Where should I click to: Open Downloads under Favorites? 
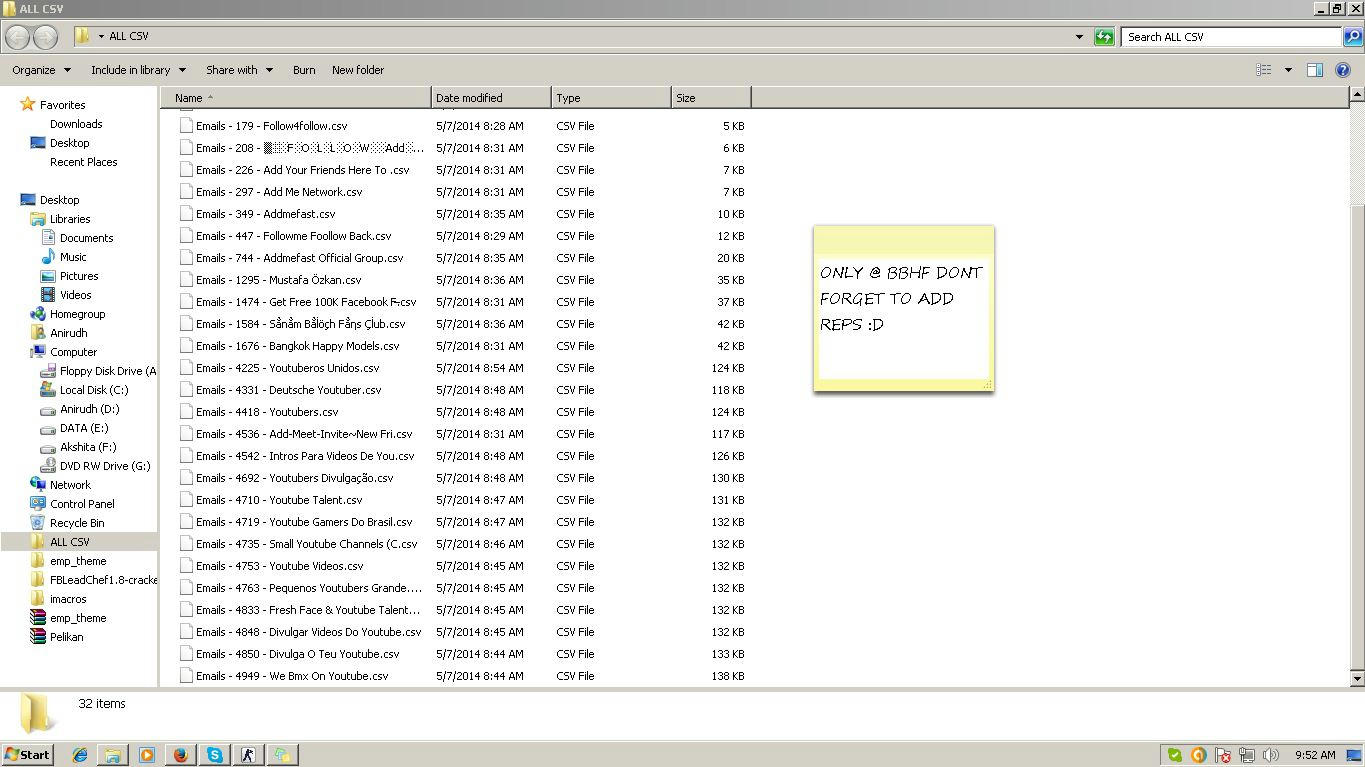(x=76, y=124)
